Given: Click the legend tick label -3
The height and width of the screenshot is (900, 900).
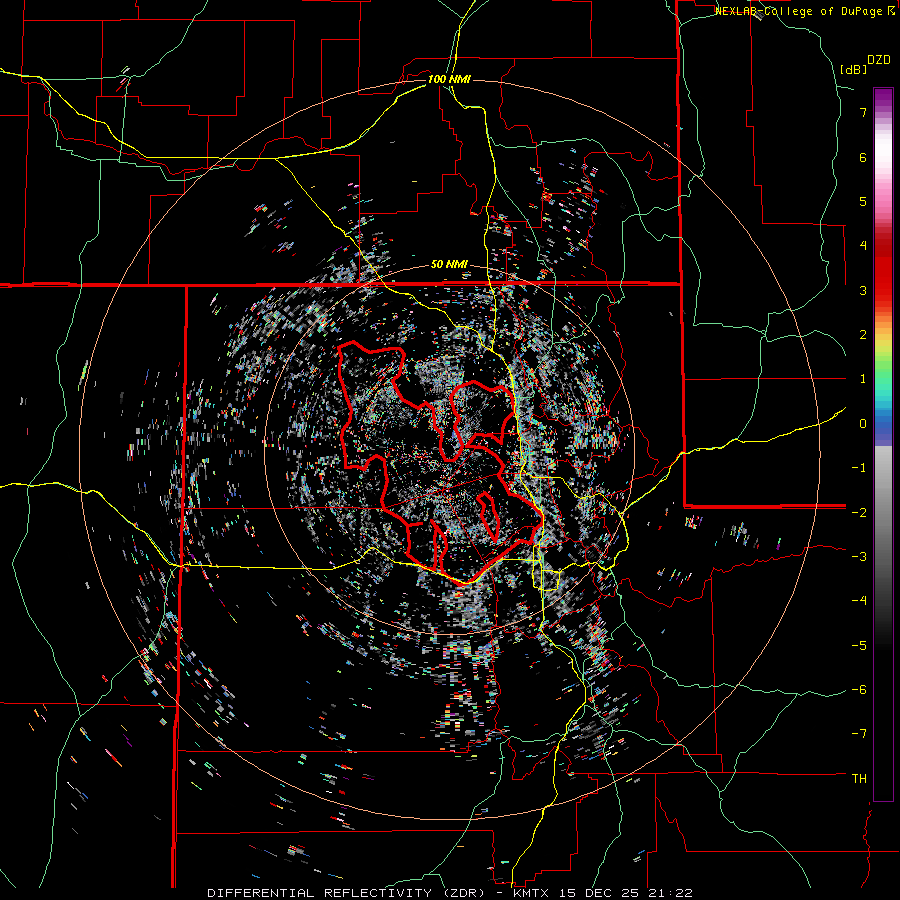Looking at the screenshot, I should [859, 556].
